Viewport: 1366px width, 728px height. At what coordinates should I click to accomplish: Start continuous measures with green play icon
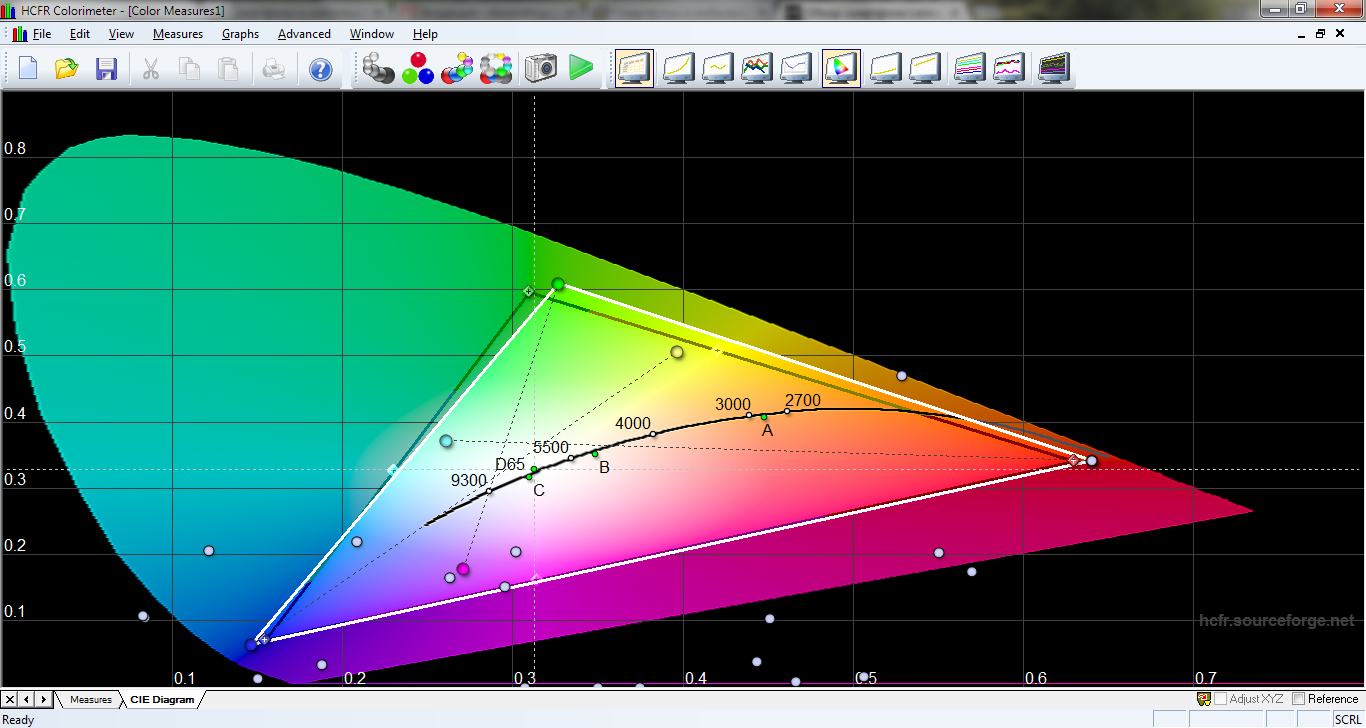(x=581, y=69)
